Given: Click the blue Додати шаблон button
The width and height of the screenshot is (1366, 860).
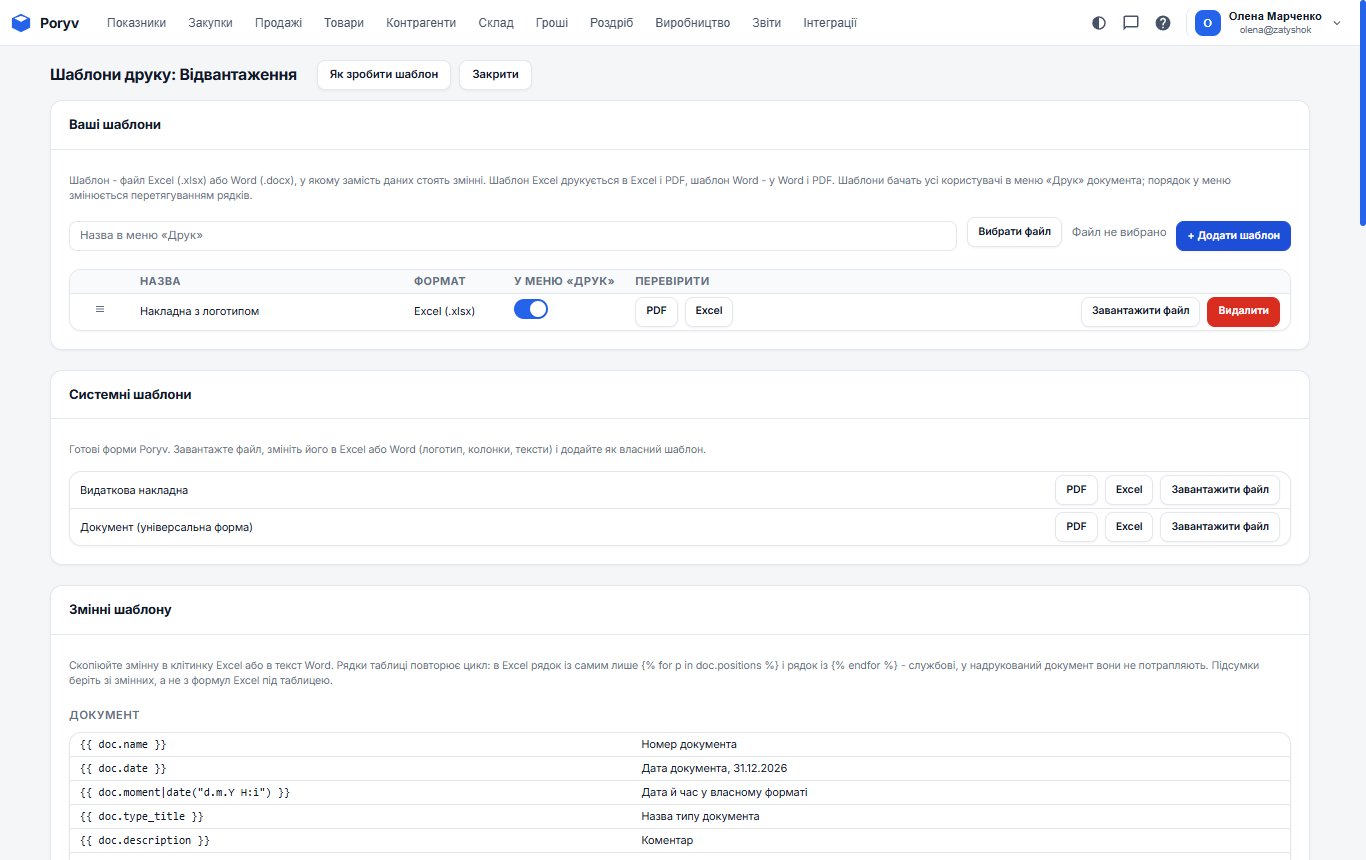Looking at the screenshot, I should click(x=1233, y=236).
